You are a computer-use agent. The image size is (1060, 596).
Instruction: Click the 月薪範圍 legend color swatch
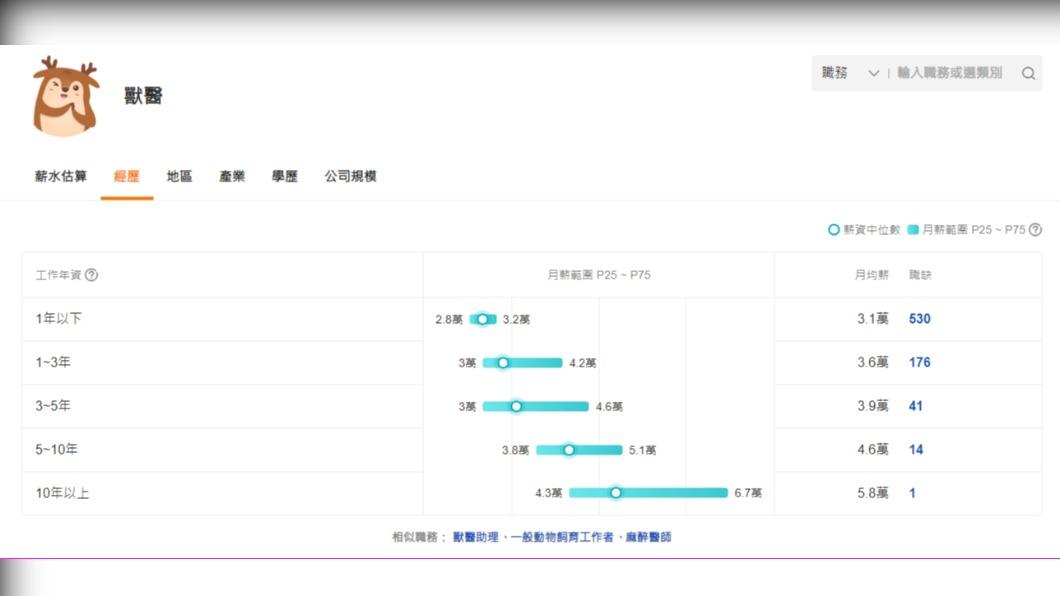click(913, 230)
